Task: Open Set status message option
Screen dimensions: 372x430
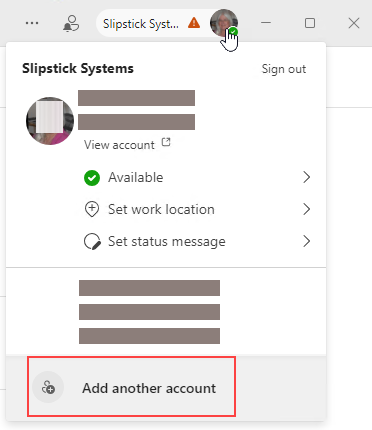Action: pyautogui.click(x=197, y=241)
